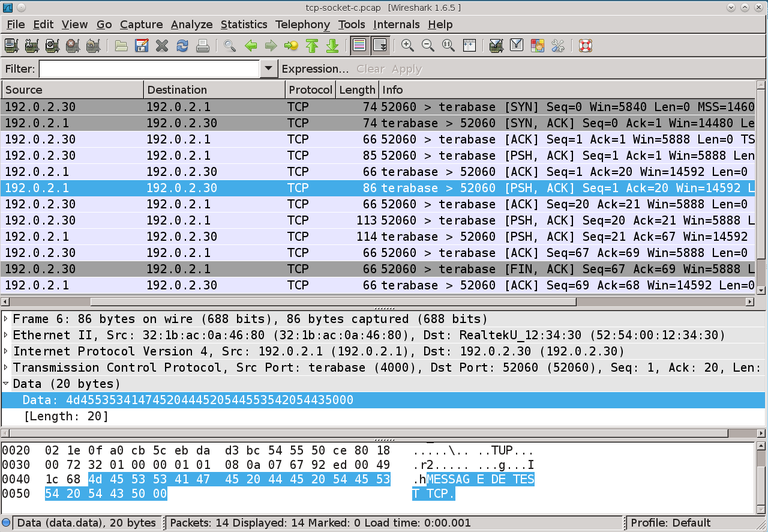
Task: Open the Help menu
Action: click(440, 24)
